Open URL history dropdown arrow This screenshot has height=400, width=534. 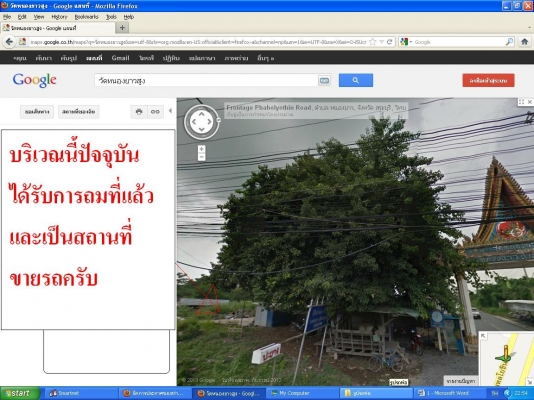(x=382, y=42)
